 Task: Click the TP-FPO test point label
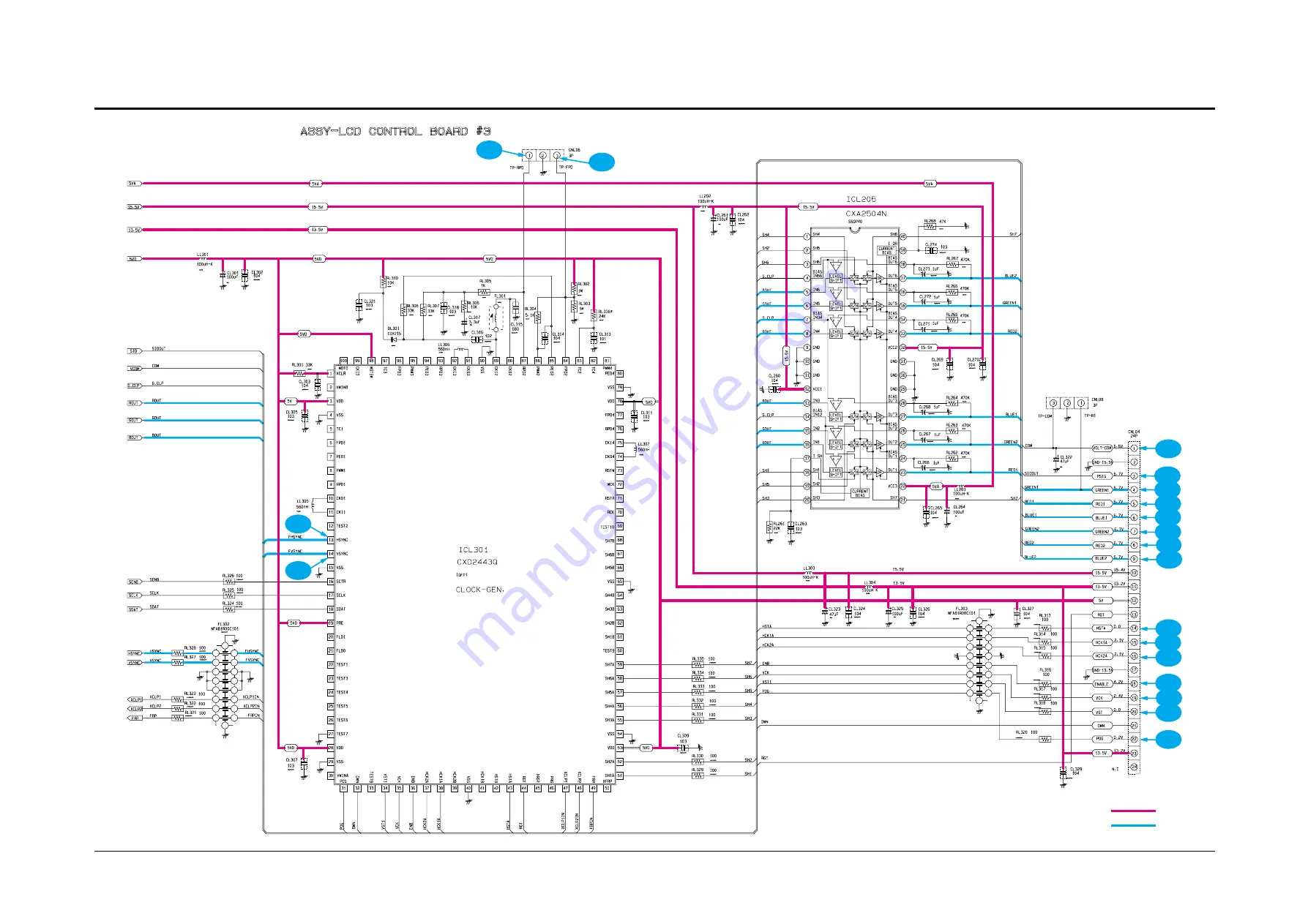(566, 168)
